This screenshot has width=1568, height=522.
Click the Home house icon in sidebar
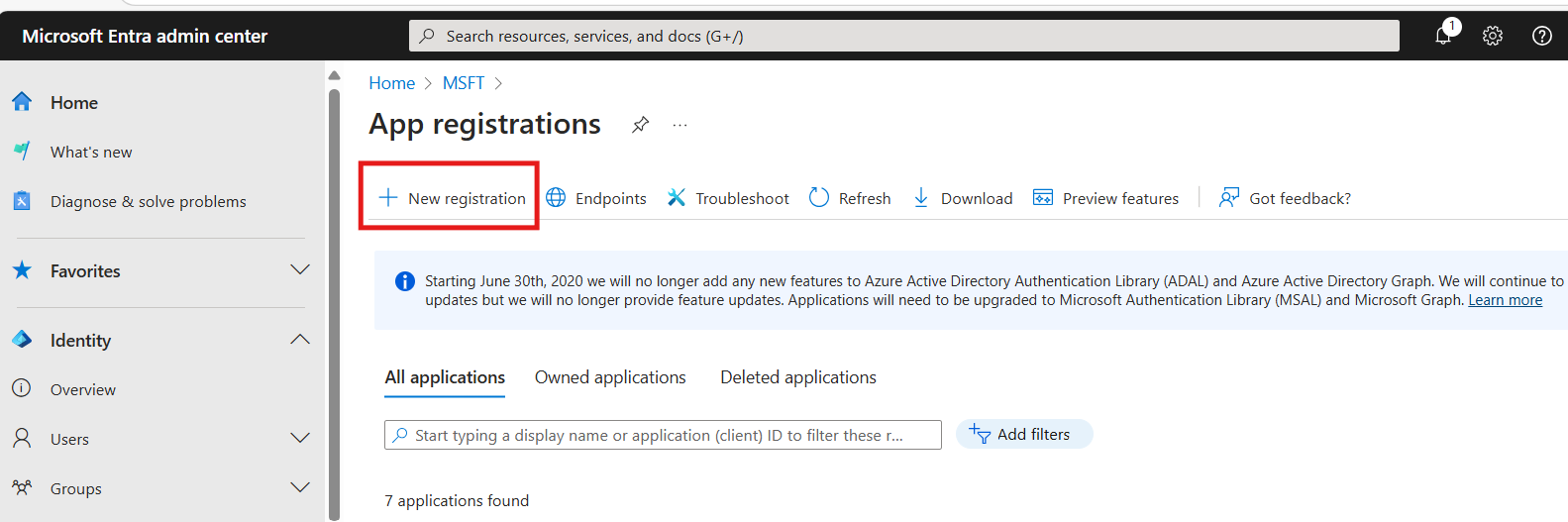click(22, 102)
